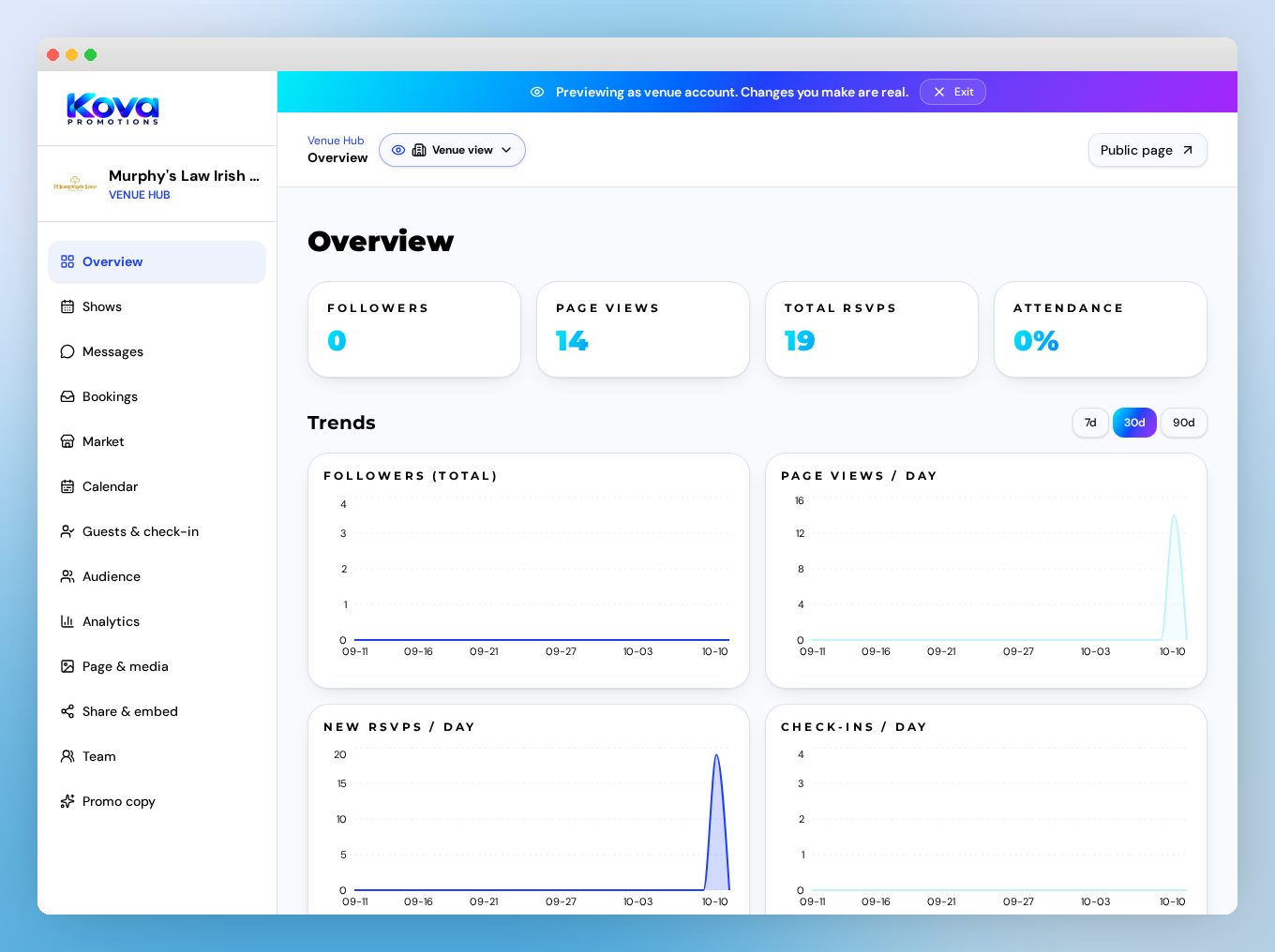Click the Attendance stat card

pyautogui.click(x=1101, y=330)
